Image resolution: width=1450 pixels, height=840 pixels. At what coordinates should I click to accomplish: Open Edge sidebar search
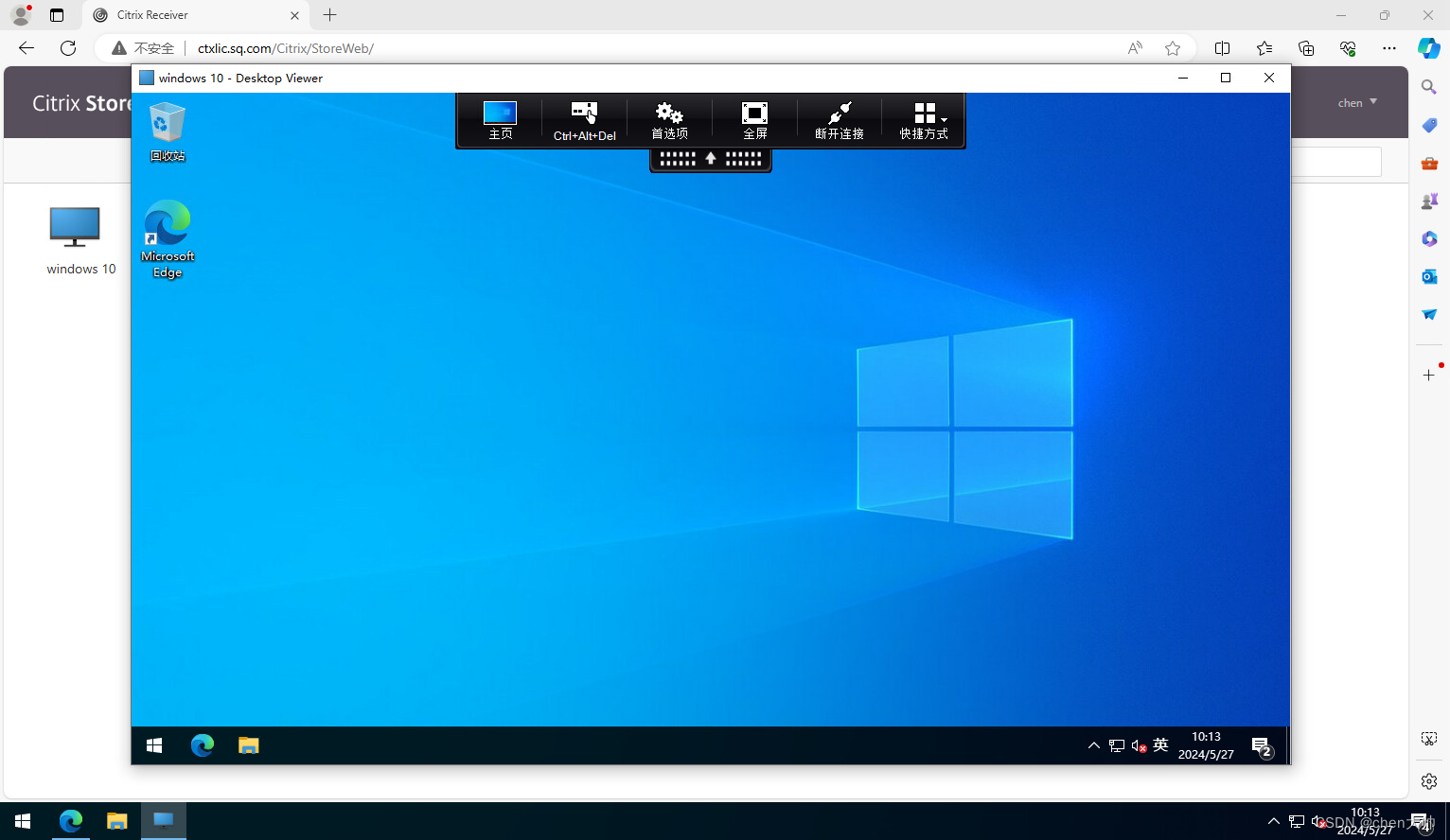click(1429, 87)
